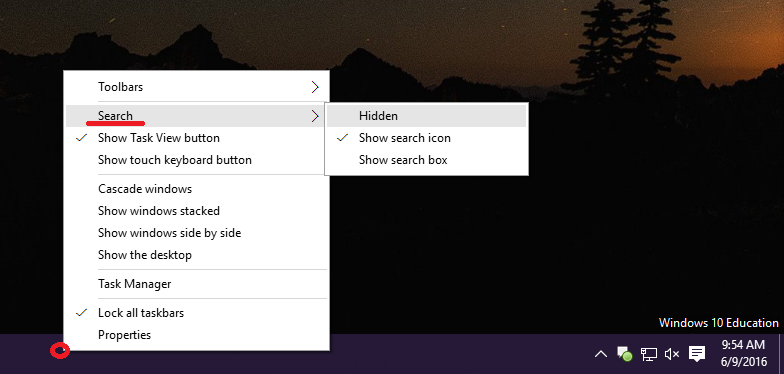This screenshot has width=784, height=374.
Task: Choose Show windows side by side
Action: [x=196, y=233]
